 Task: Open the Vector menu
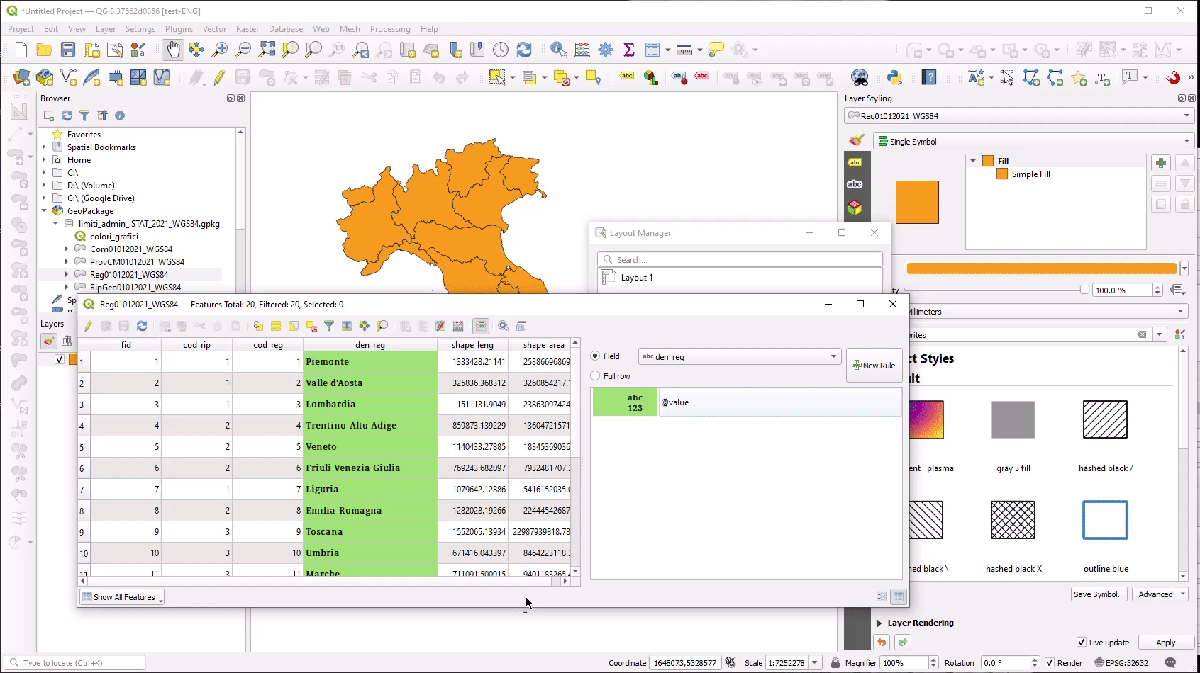click(214, 29)
